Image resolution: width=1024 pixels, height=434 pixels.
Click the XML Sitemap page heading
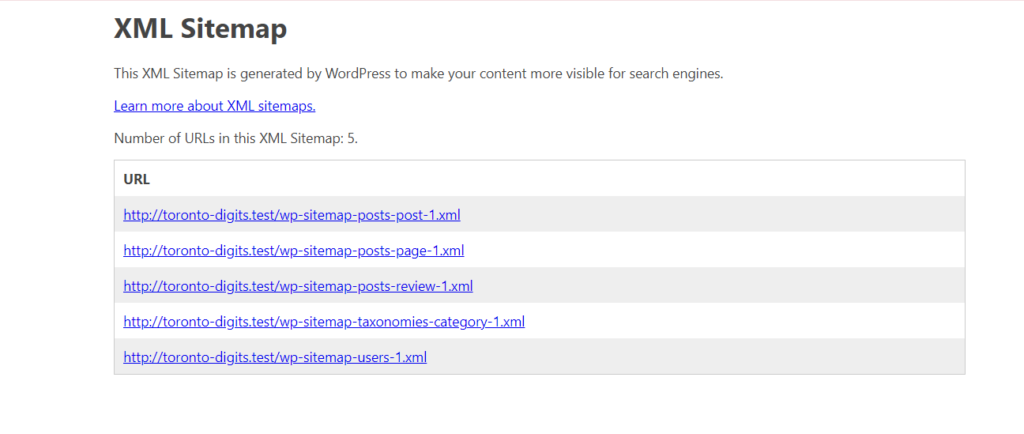tap(200, 30)
